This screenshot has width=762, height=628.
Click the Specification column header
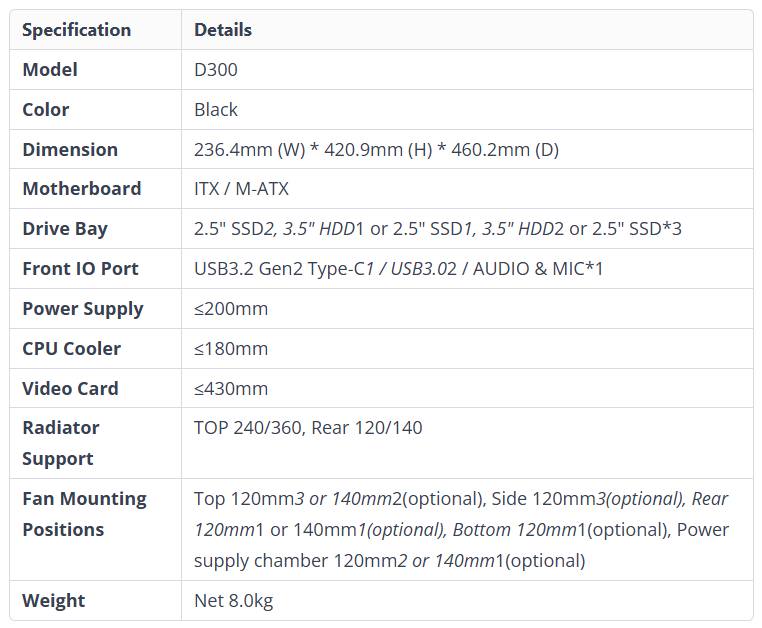[x=76, y=30]
